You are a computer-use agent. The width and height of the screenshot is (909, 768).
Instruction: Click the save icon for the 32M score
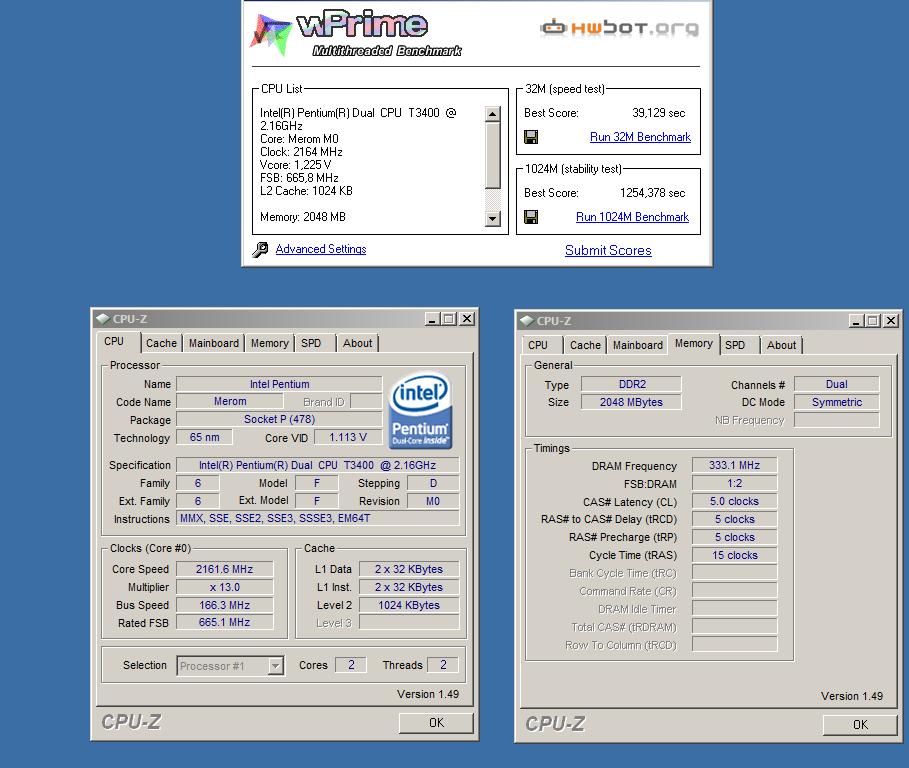coord(530,137)
